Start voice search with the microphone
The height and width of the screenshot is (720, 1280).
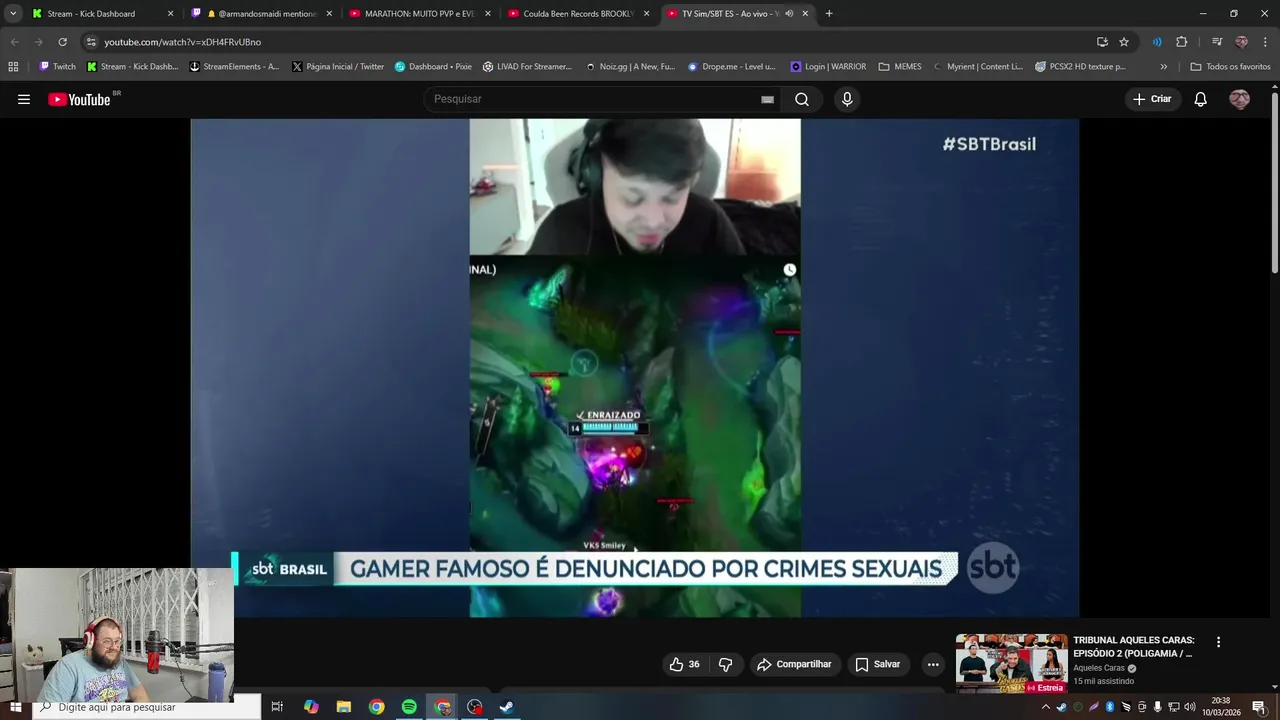(x=847, y=99)
